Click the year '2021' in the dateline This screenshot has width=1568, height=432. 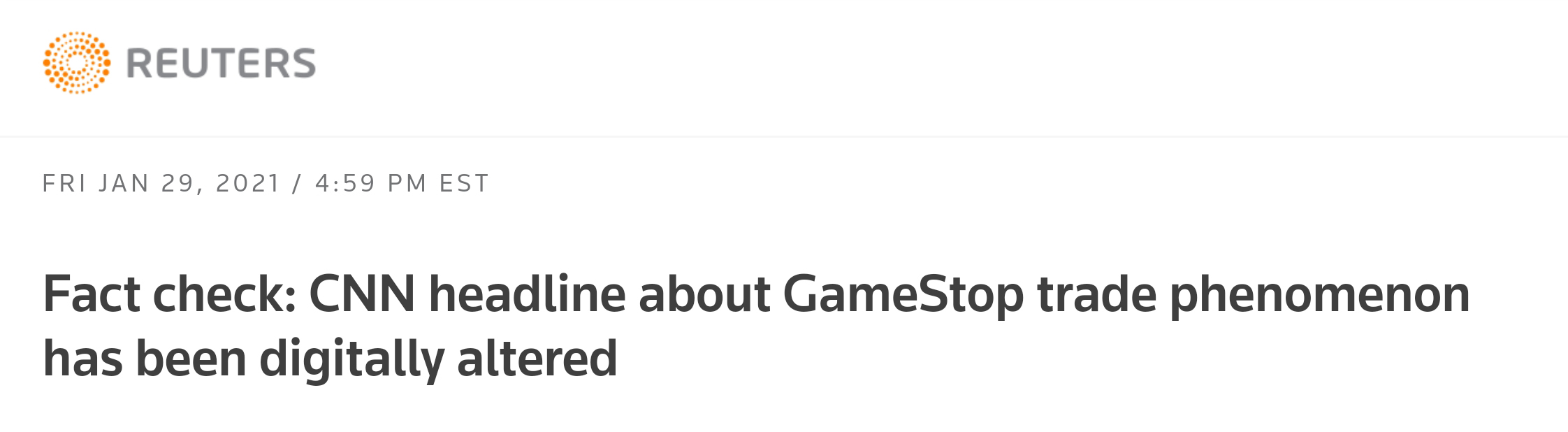(249, 183)
